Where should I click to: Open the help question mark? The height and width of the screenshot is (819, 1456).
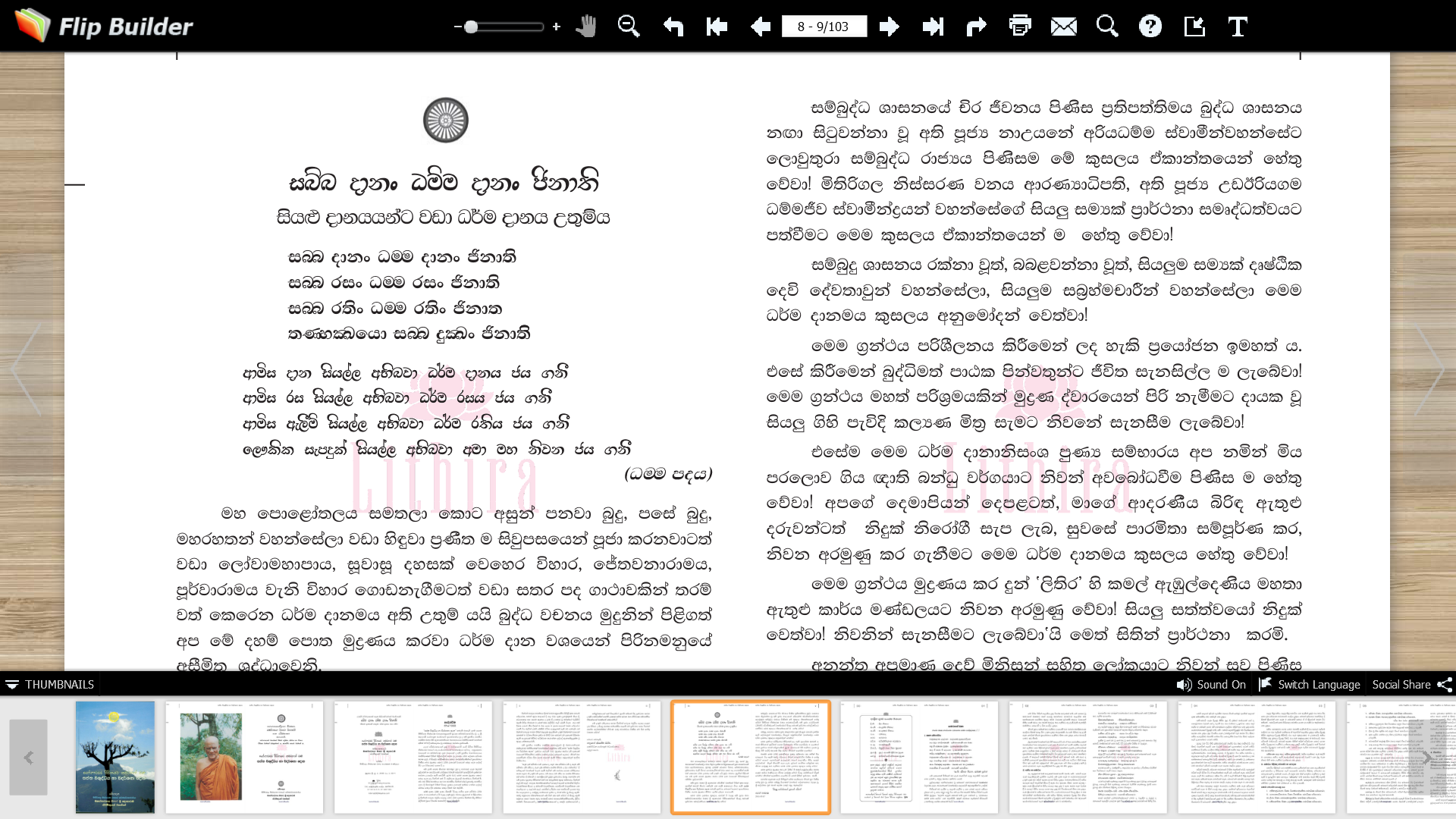(x=1150, y=27)
